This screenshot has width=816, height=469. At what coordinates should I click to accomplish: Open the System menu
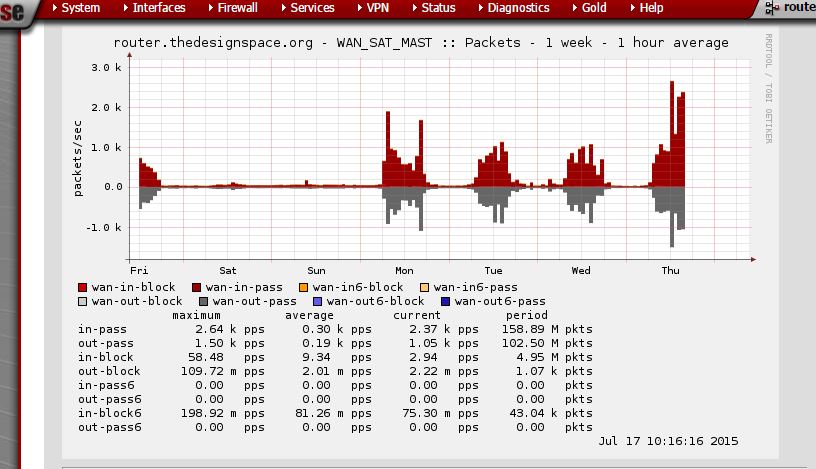(80, 8)
